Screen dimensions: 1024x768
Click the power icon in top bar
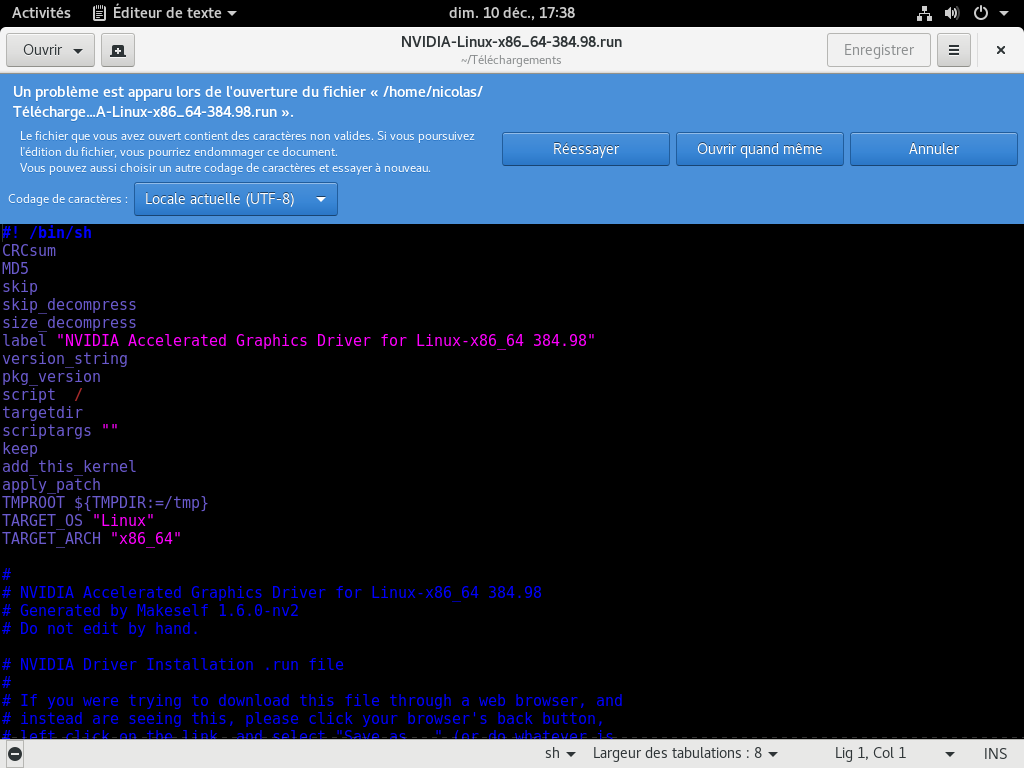click(981, 13)
